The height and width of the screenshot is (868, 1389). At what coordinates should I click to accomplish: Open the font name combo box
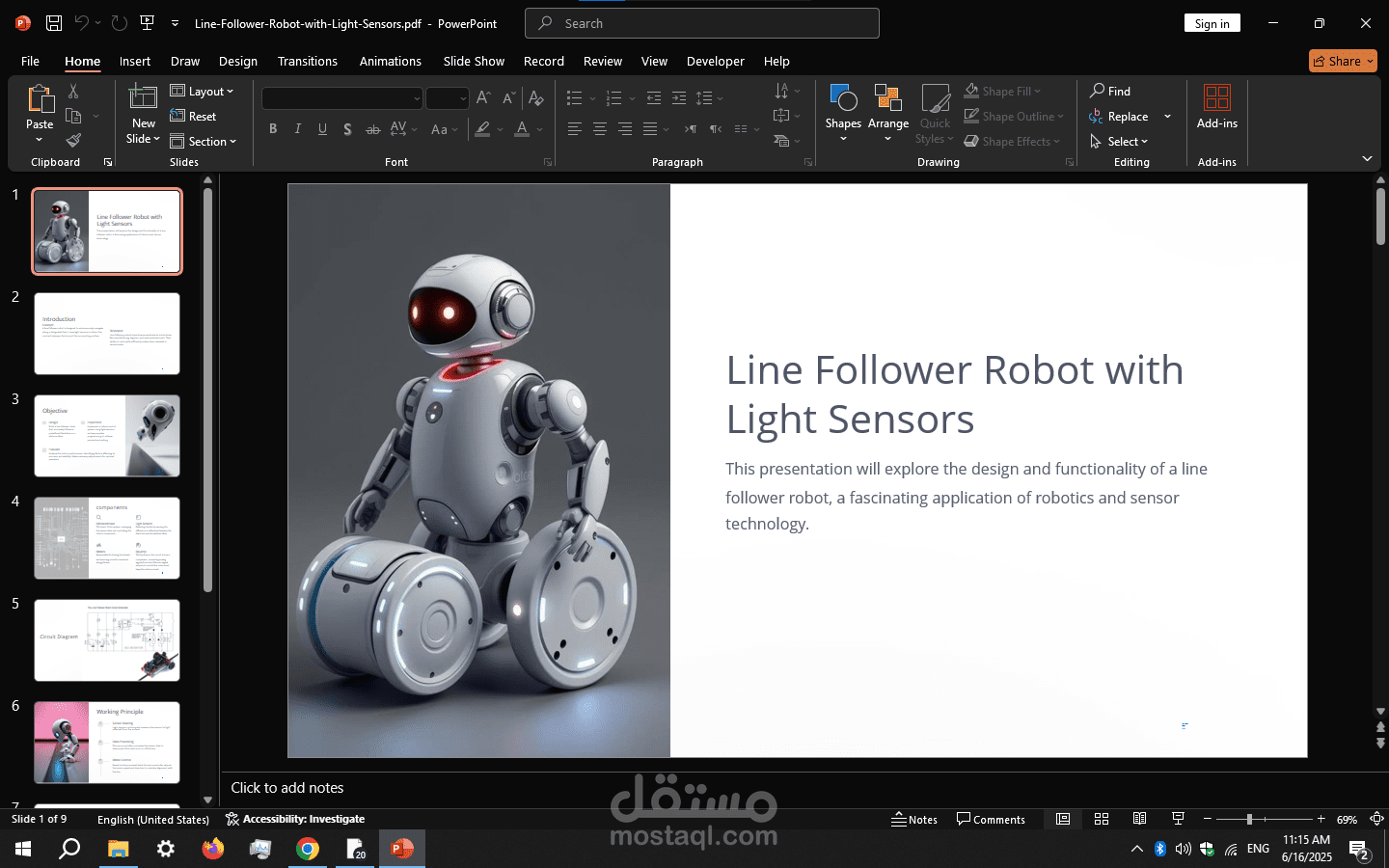pyautogui.click(x=342, y=98)
